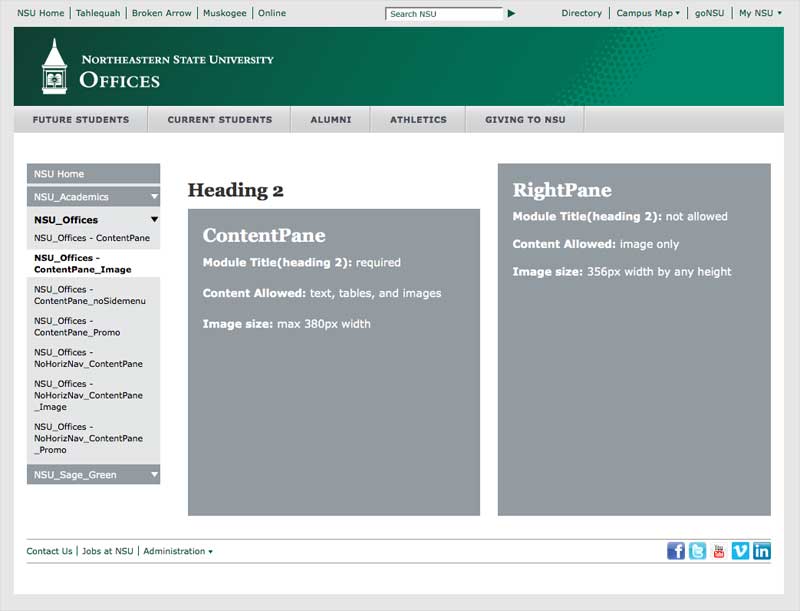This screenshot has width=800, height=611.
Task: Click the green search arrow button
Action: point(511,14)
